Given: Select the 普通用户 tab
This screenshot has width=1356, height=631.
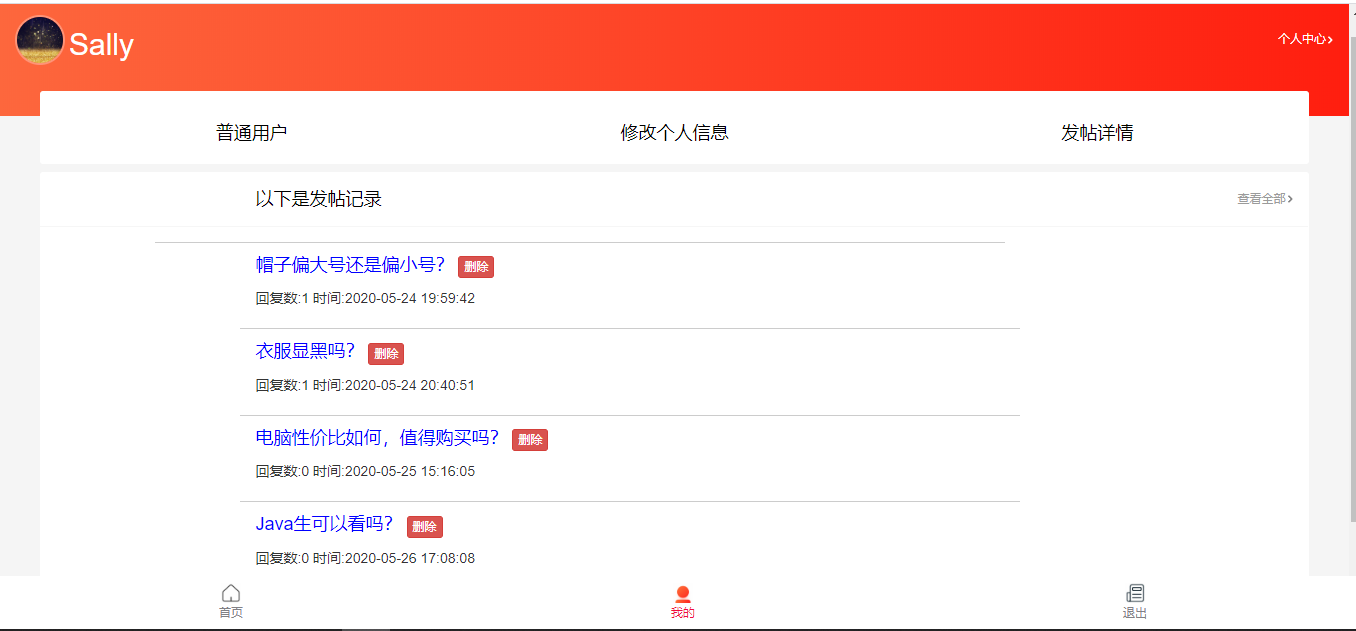Looking at the screenshot, I should 251,133.
